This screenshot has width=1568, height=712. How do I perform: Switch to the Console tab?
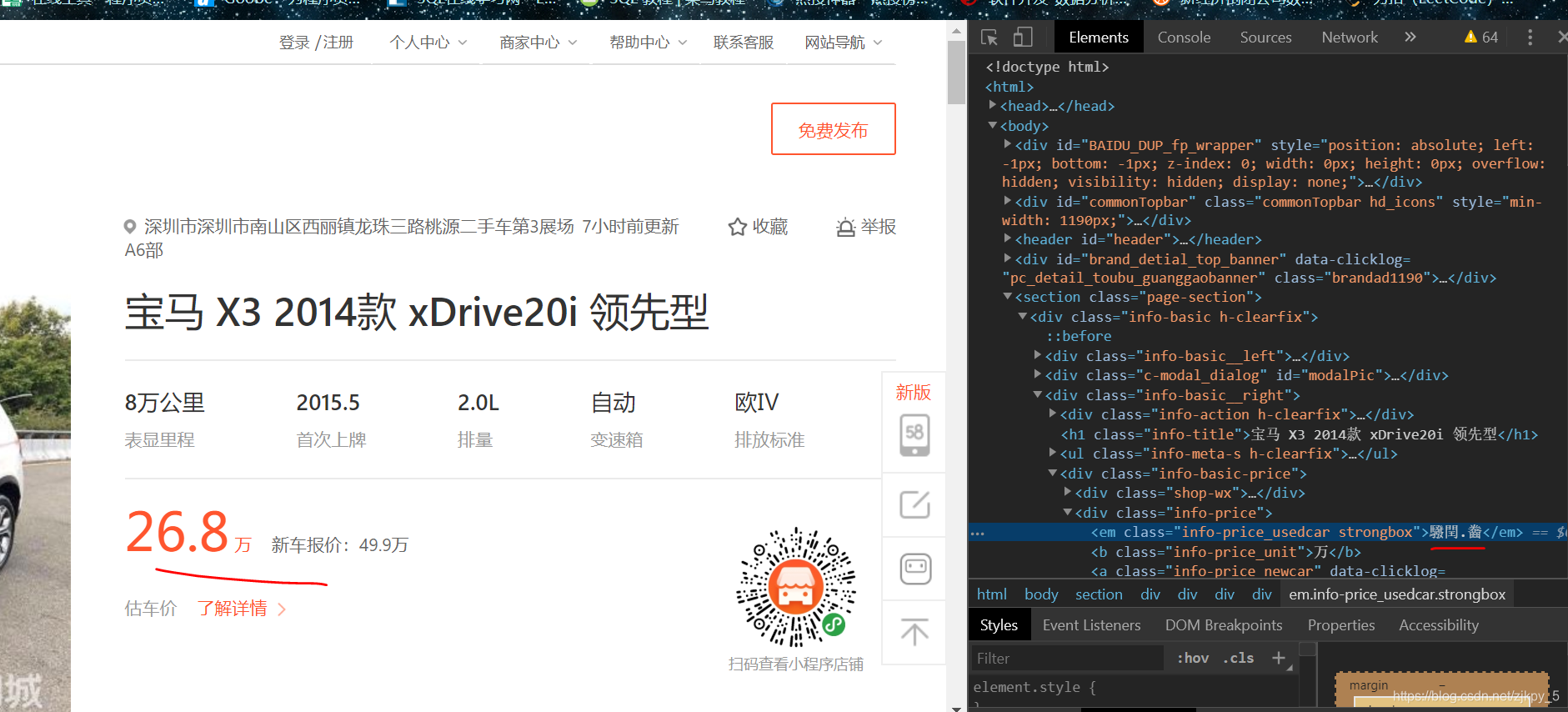[1184, 38]
